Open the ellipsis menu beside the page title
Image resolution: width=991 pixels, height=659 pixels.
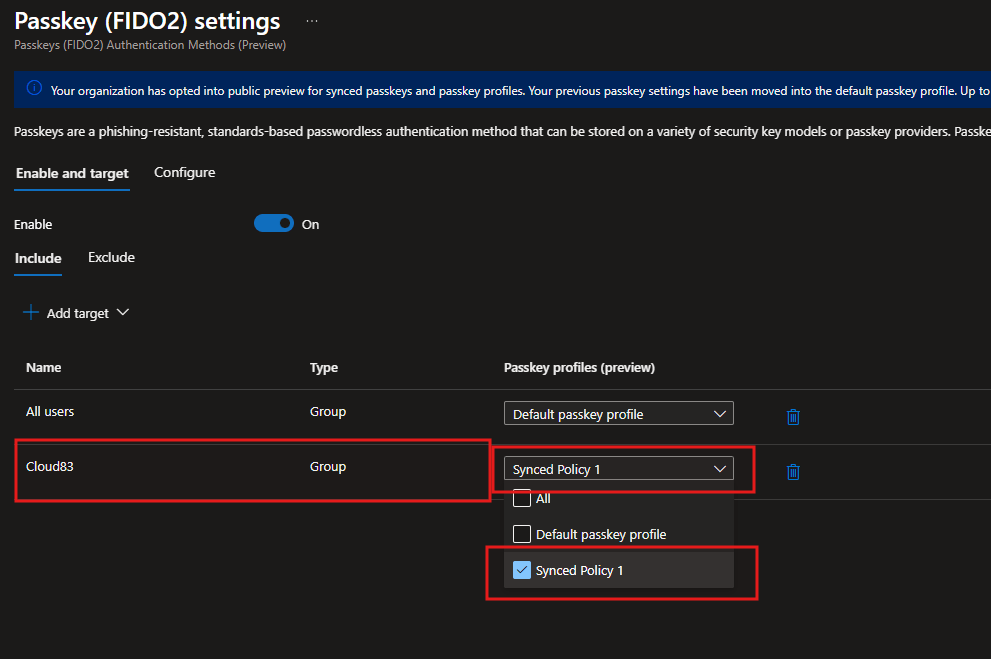click(x=312, y=21)
